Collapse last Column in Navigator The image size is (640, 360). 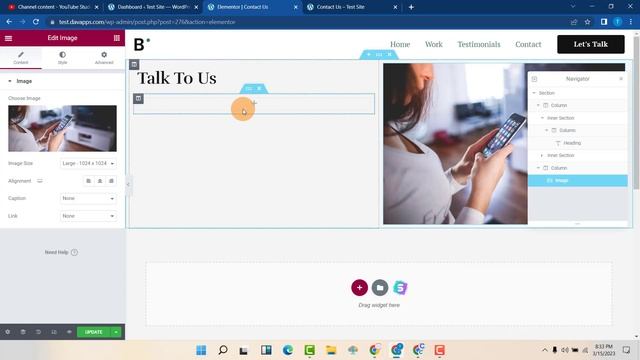pos(538,168)
